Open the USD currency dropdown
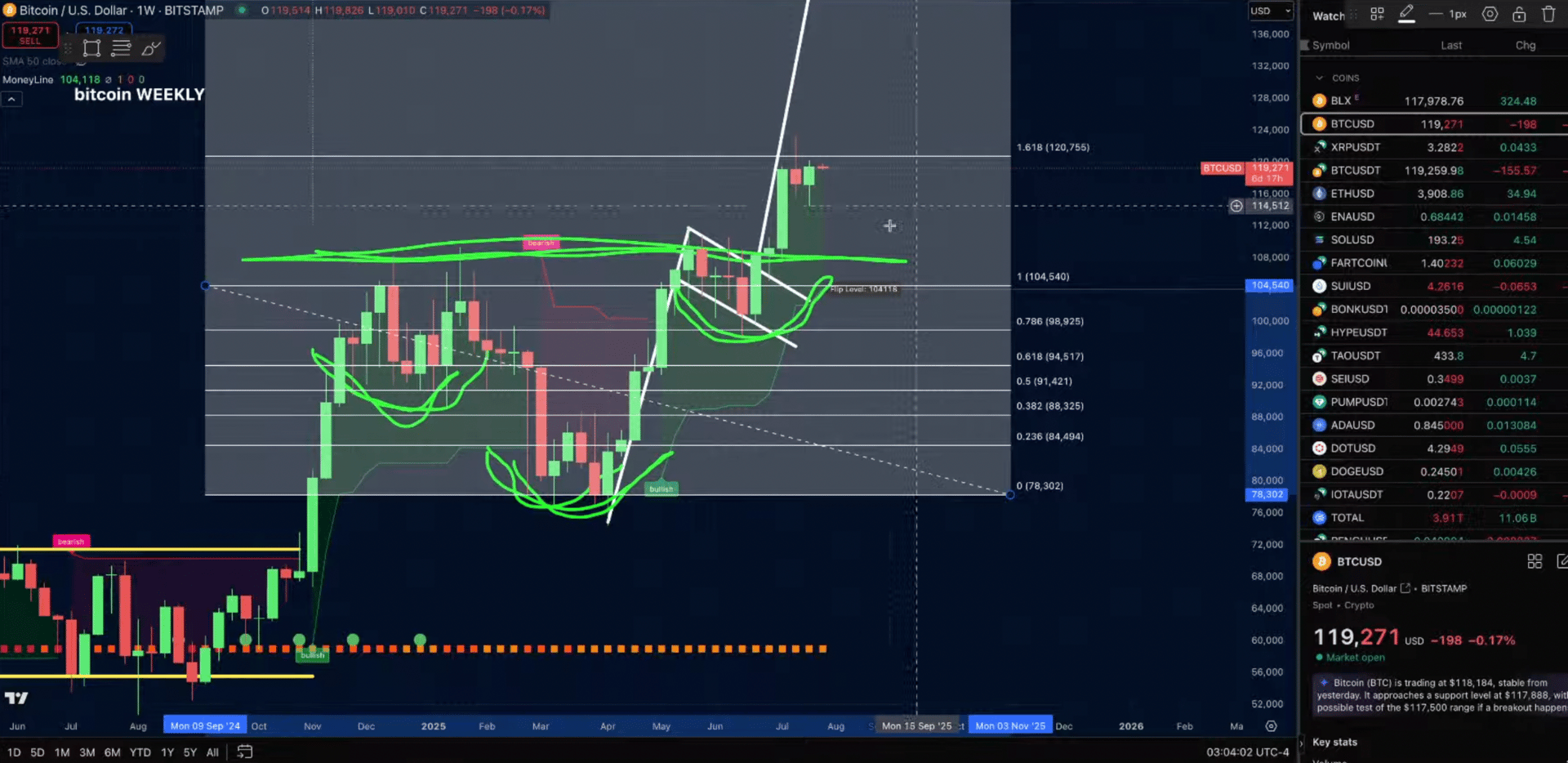This screenshot has height=763, width=1568. tap(1271, 11)
